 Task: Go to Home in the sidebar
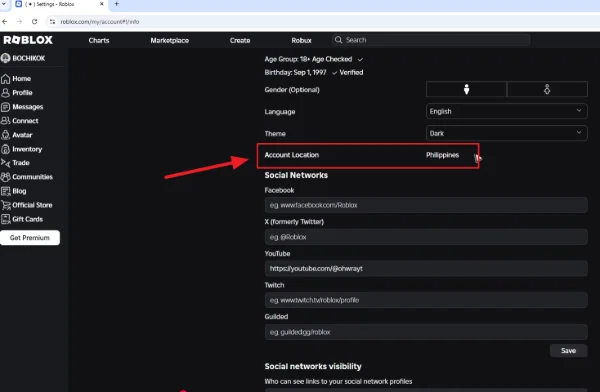pos(16,78)
